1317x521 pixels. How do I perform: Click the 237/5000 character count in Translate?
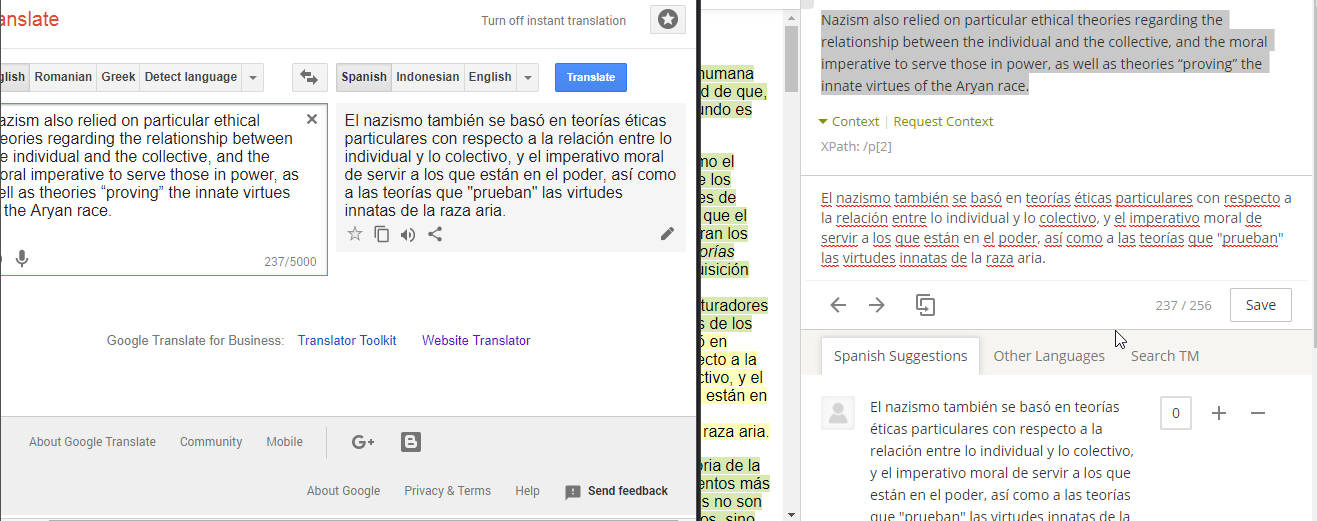pyautogui.click(x=290, y=262)
